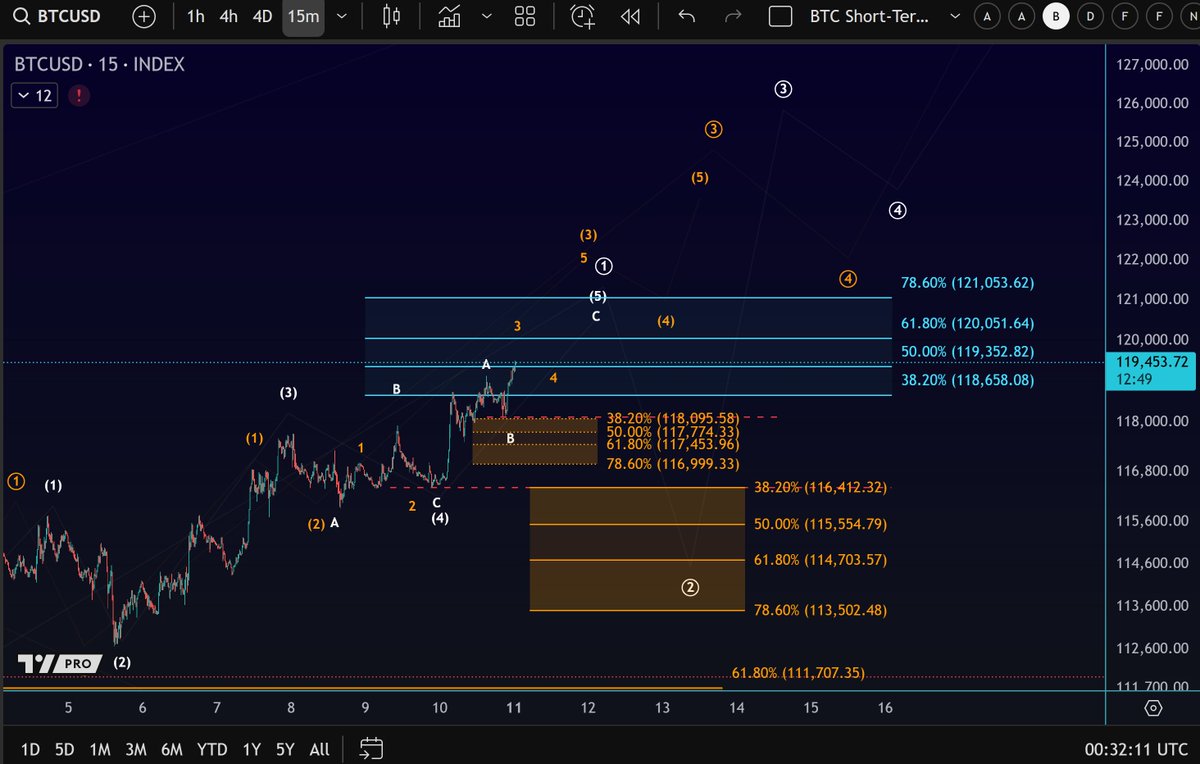Open the symbol search magnifier
The height and width of the screenshot is (764, 1200).
click(21, 16)
